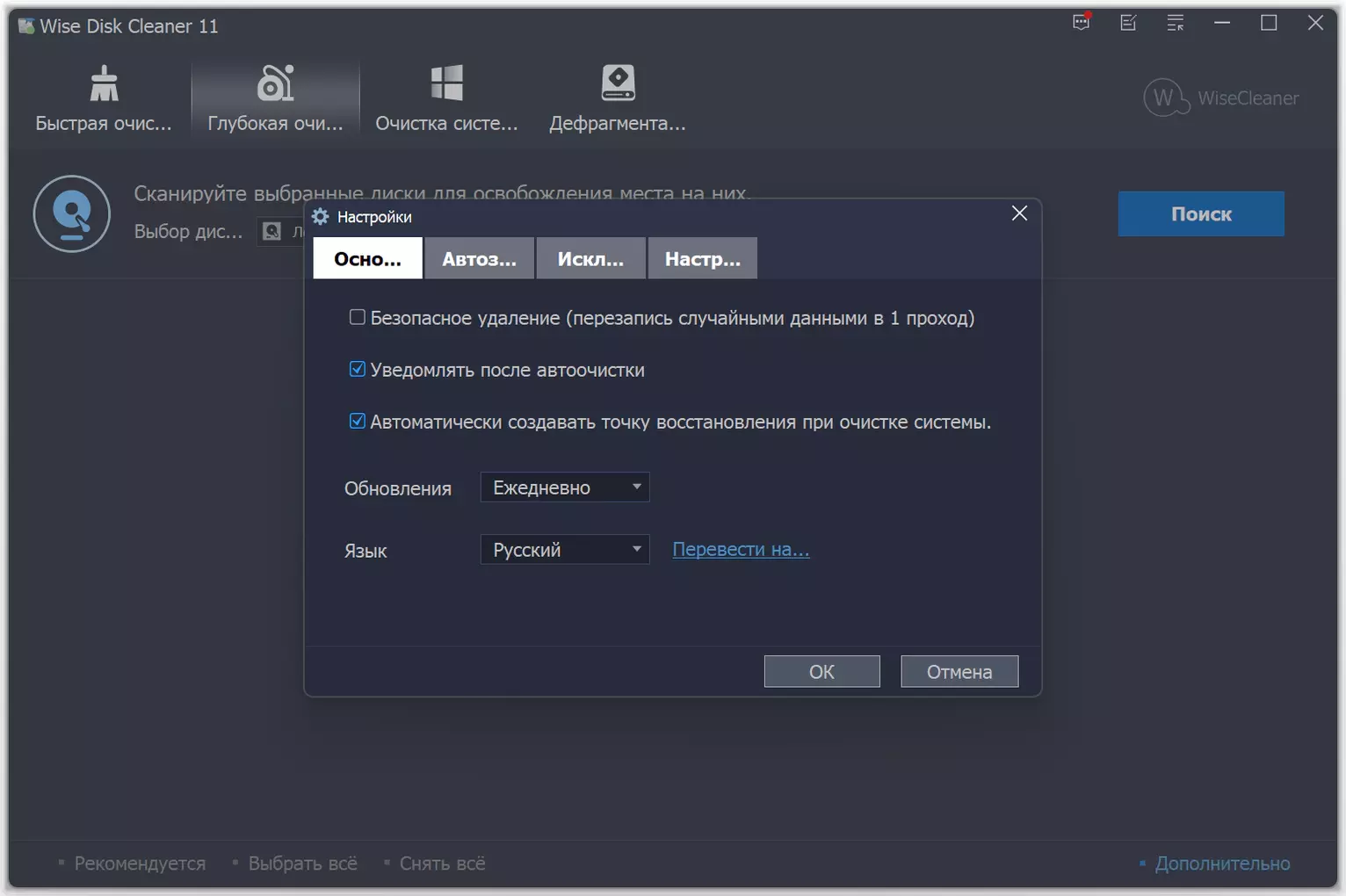Switch to Deep clean (Глубокая очи...) mode
Viewport: 1346px width, 896px height.
click(275, 98)
